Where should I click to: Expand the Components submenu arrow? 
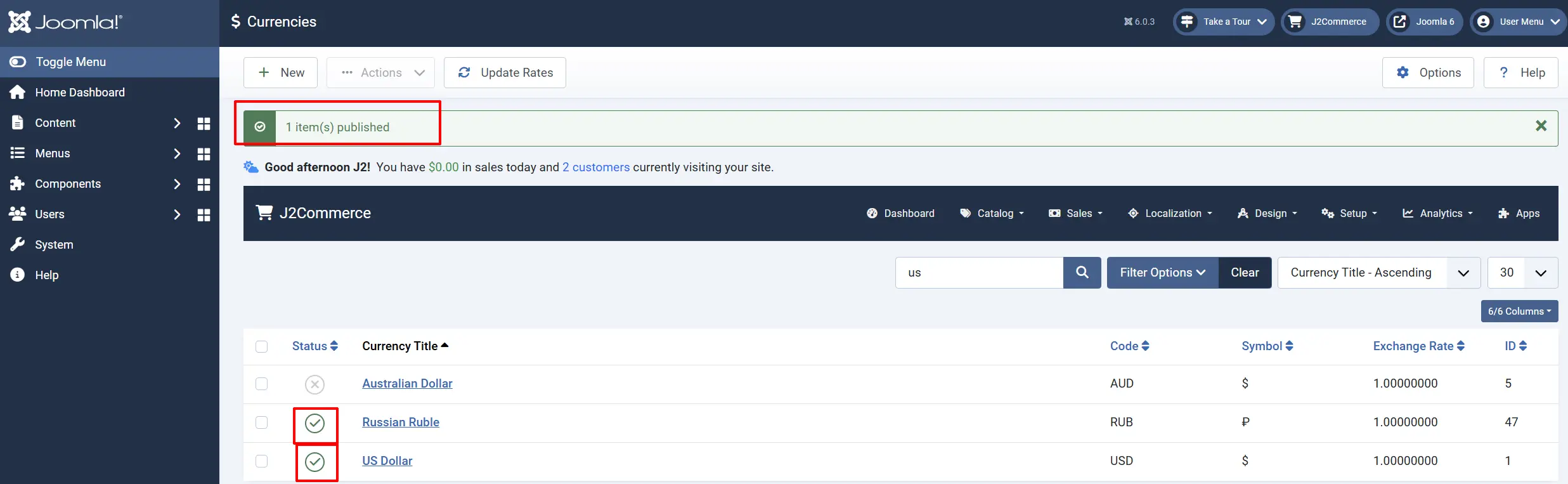point(177,184)
